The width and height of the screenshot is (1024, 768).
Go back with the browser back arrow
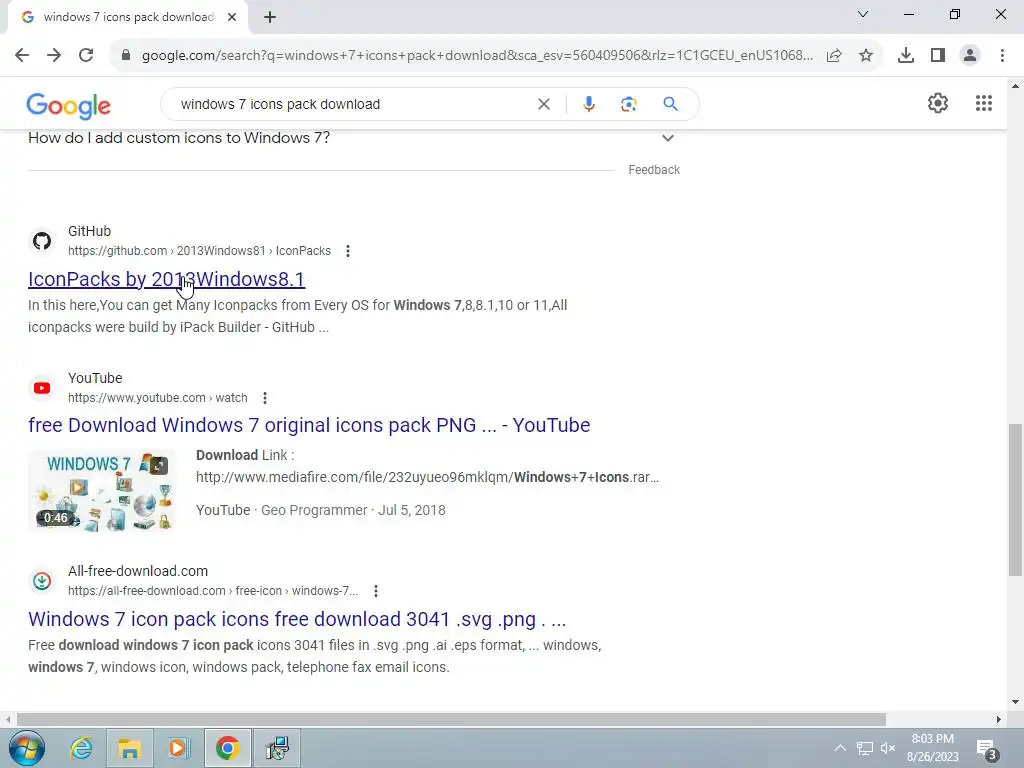(x=22, y=56)
